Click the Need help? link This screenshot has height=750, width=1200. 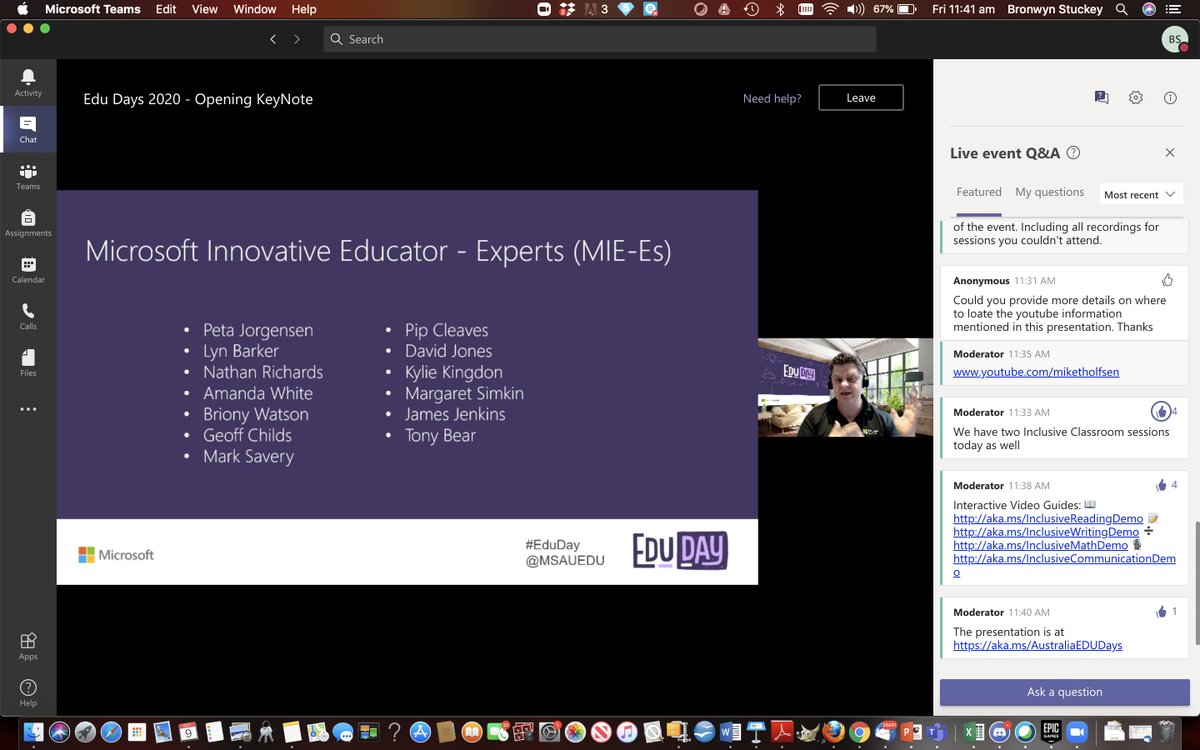click(x=772, y=98)
